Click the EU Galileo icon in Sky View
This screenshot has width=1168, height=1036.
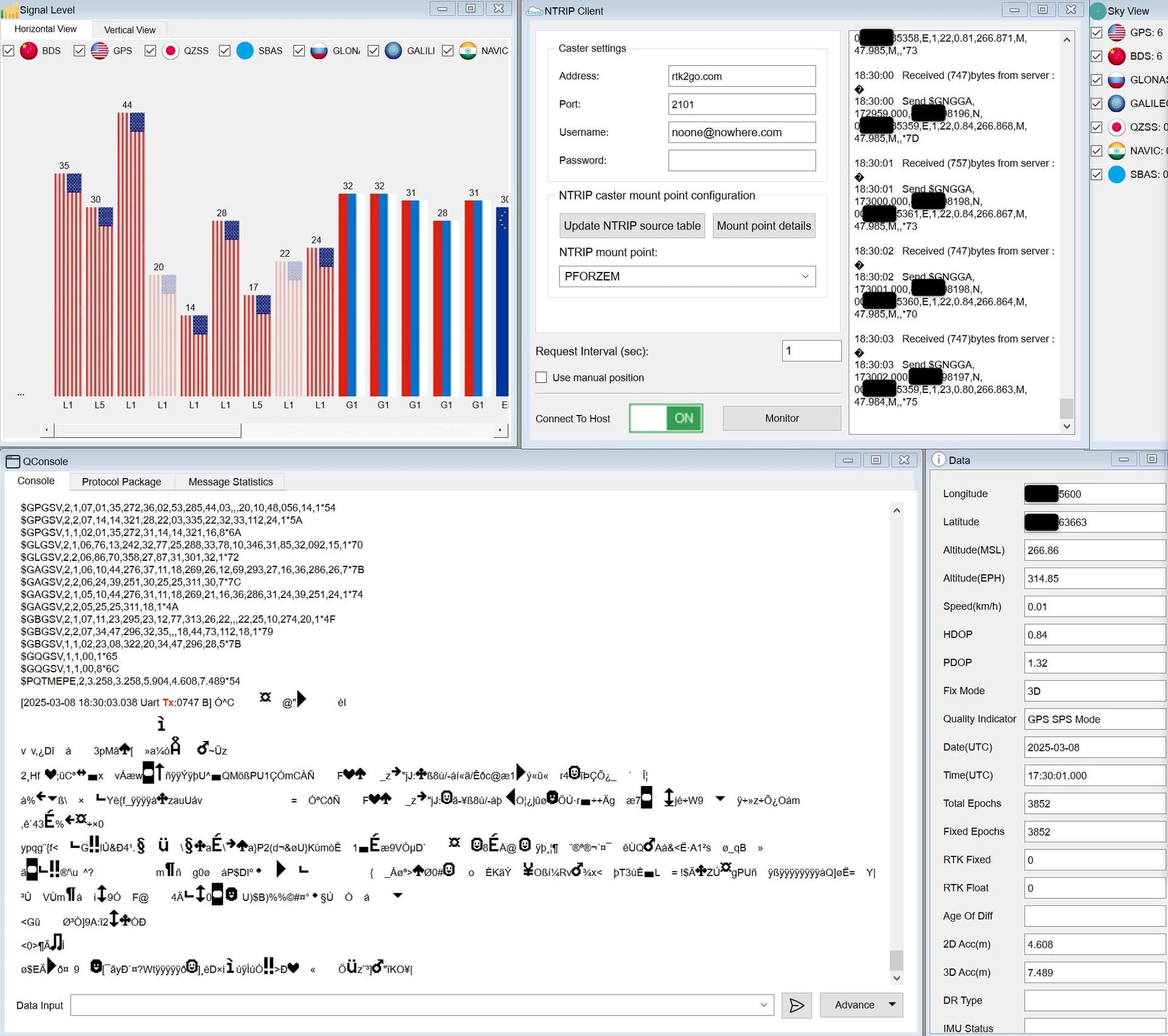tap(1116, 103)
